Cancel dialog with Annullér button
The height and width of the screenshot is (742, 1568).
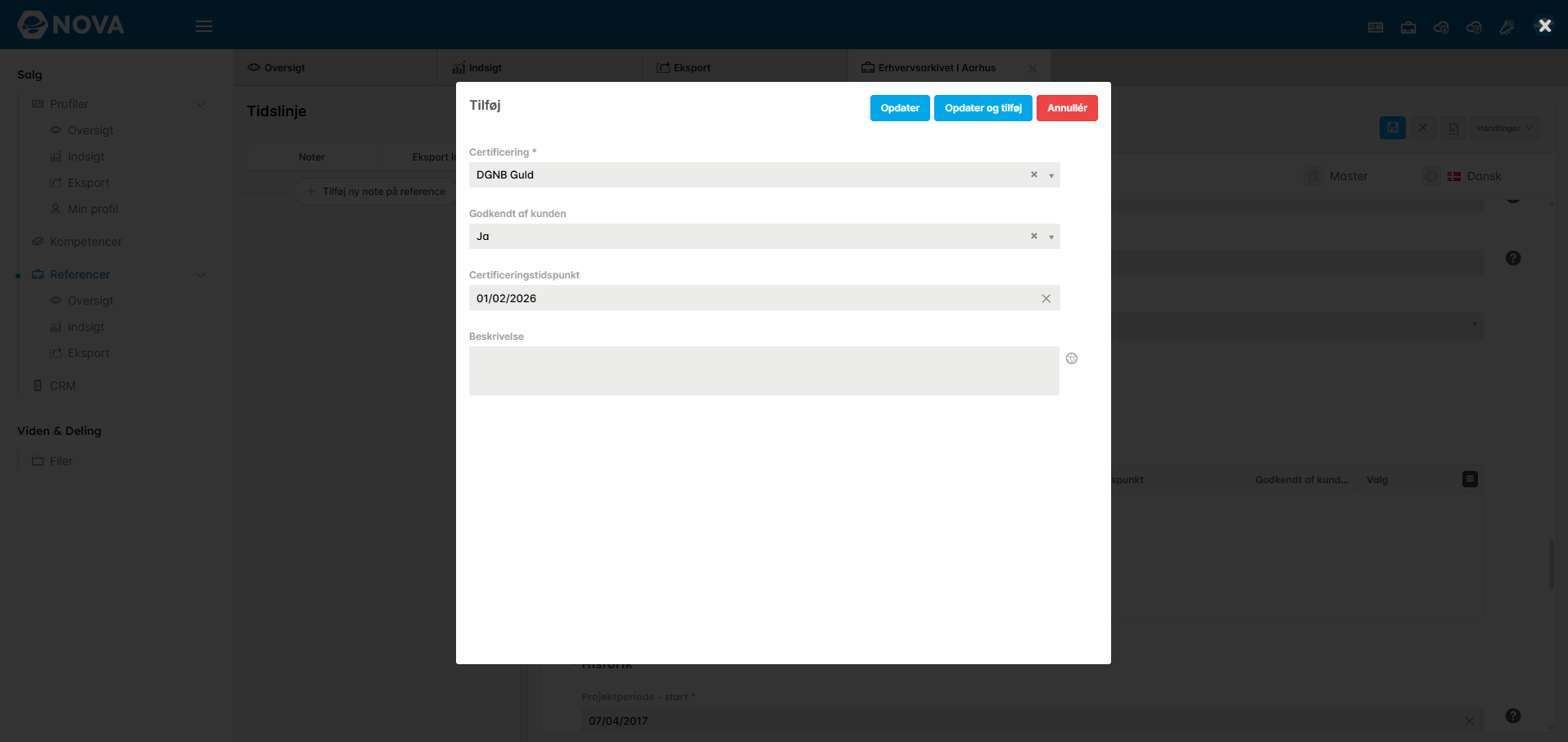pos(1067,108)
